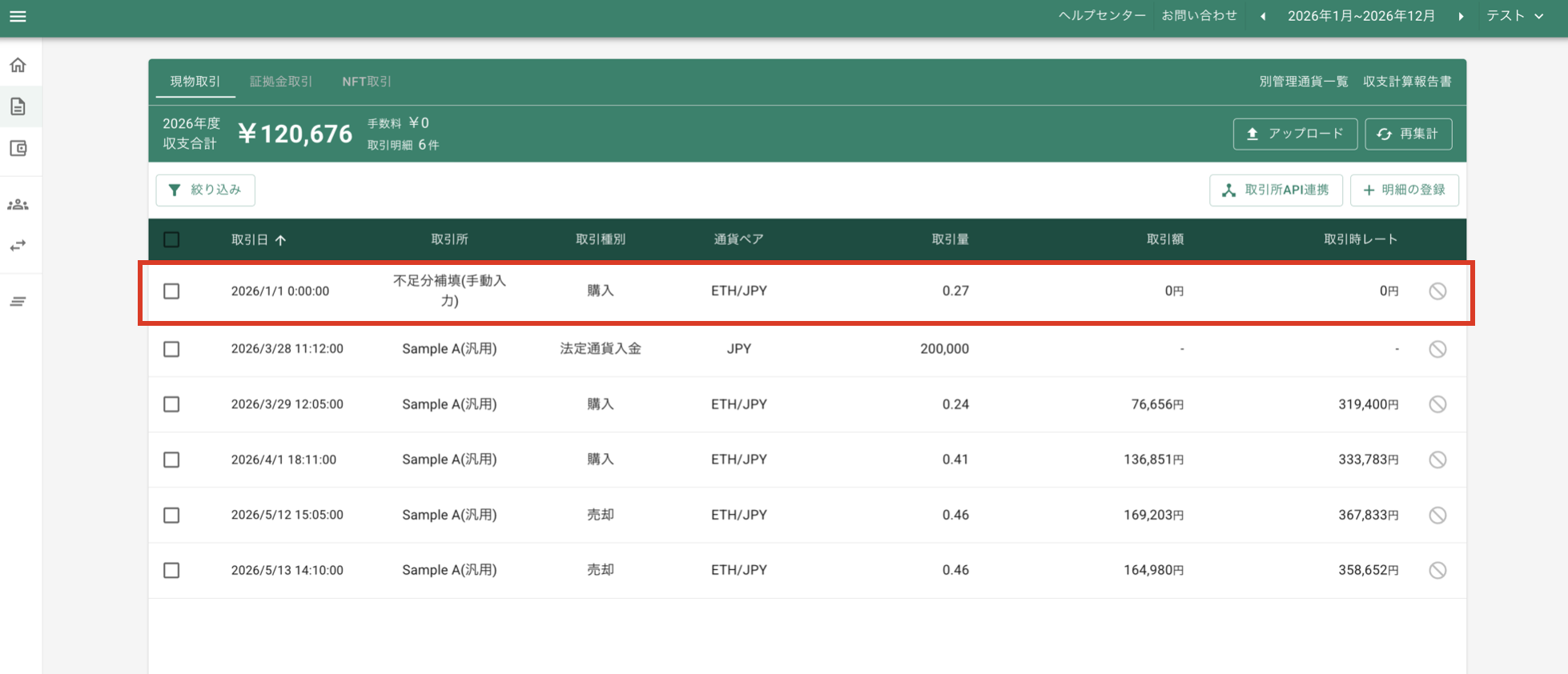Click disable icon on 2026/5/12 row
Viewport: 1568px width, 674px height.
click(1437, 515)
